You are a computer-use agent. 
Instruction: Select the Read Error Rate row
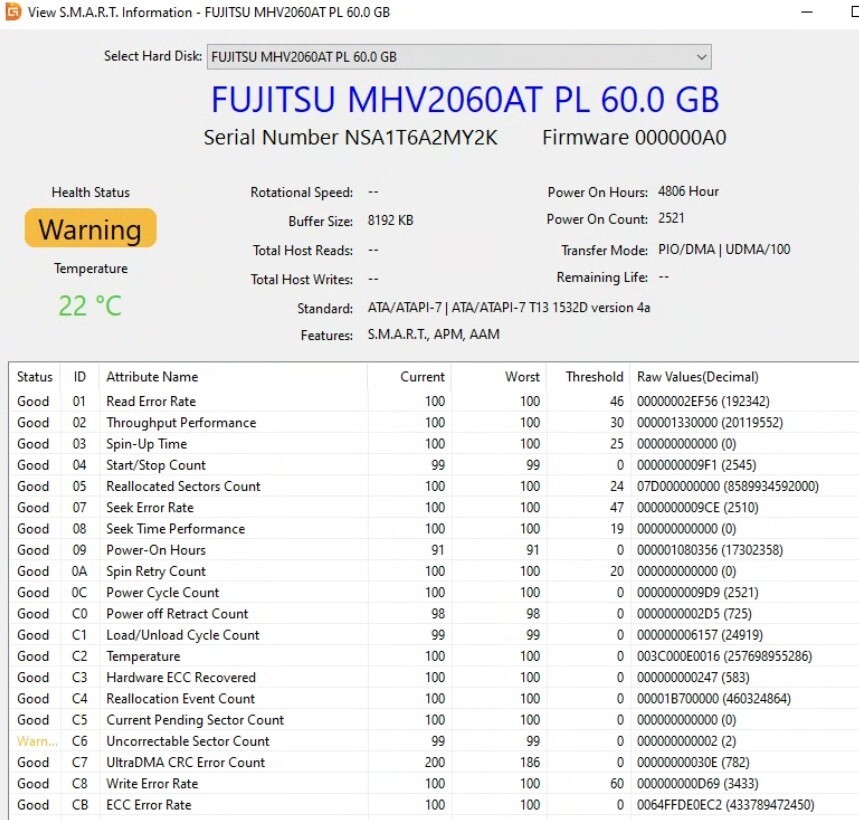click(434, 401)
